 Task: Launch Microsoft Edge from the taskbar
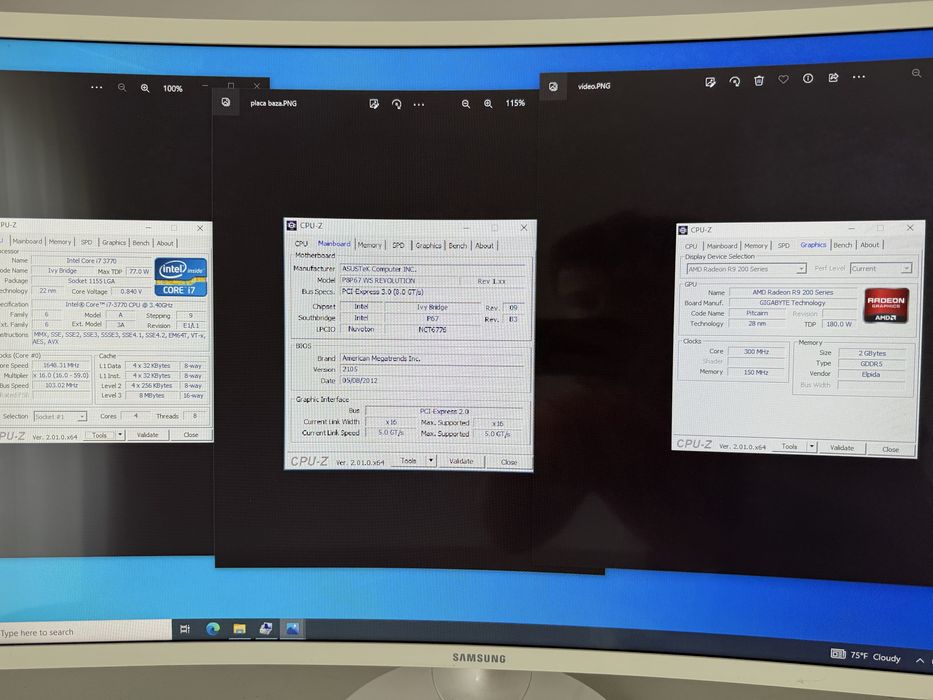(x=212, y=629)
